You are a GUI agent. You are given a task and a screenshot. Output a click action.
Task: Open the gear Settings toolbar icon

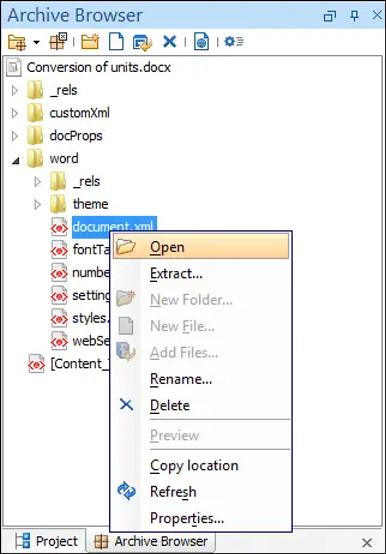coord(234,42)
